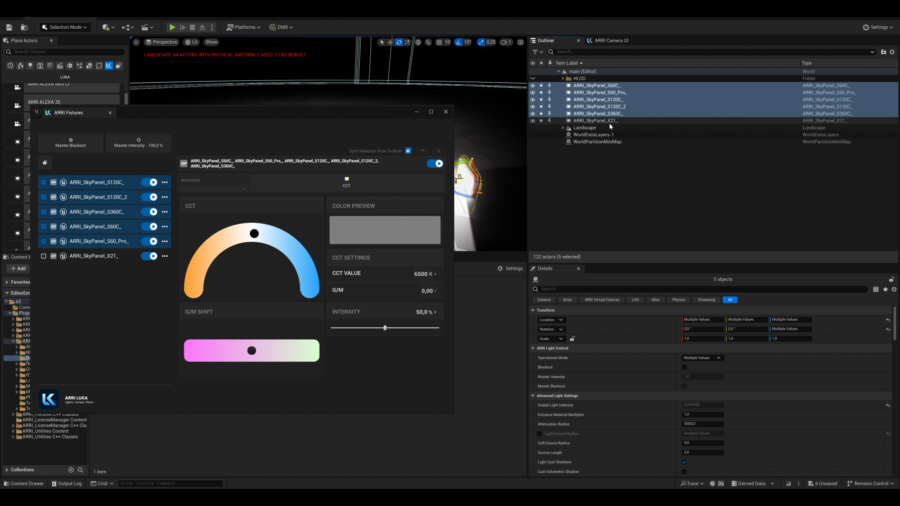Image resolution: width=900 pixels, height=506 pixels.
Task: Click the viewport rotate tool icon
Action: tap(399, 42)
